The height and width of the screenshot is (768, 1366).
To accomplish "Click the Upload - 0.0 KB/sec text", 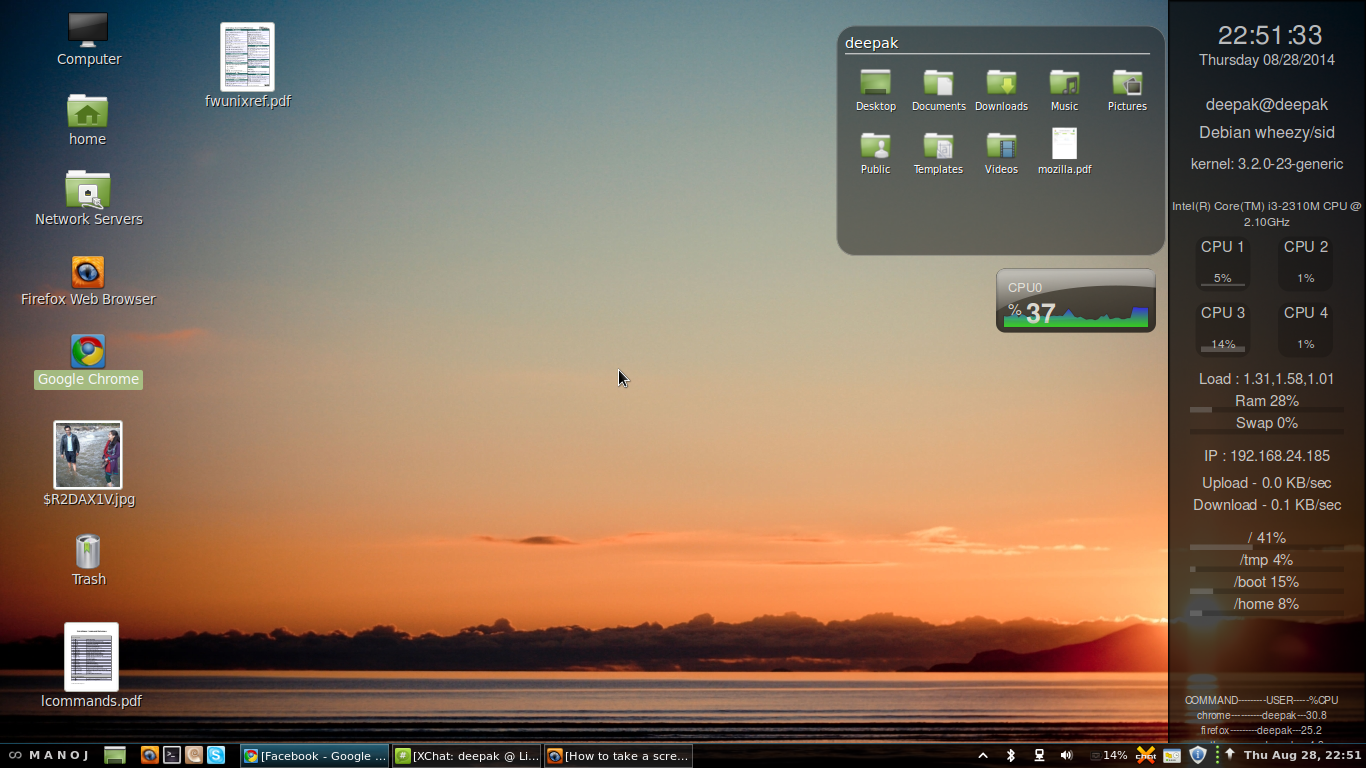I will pos(1267,483).
